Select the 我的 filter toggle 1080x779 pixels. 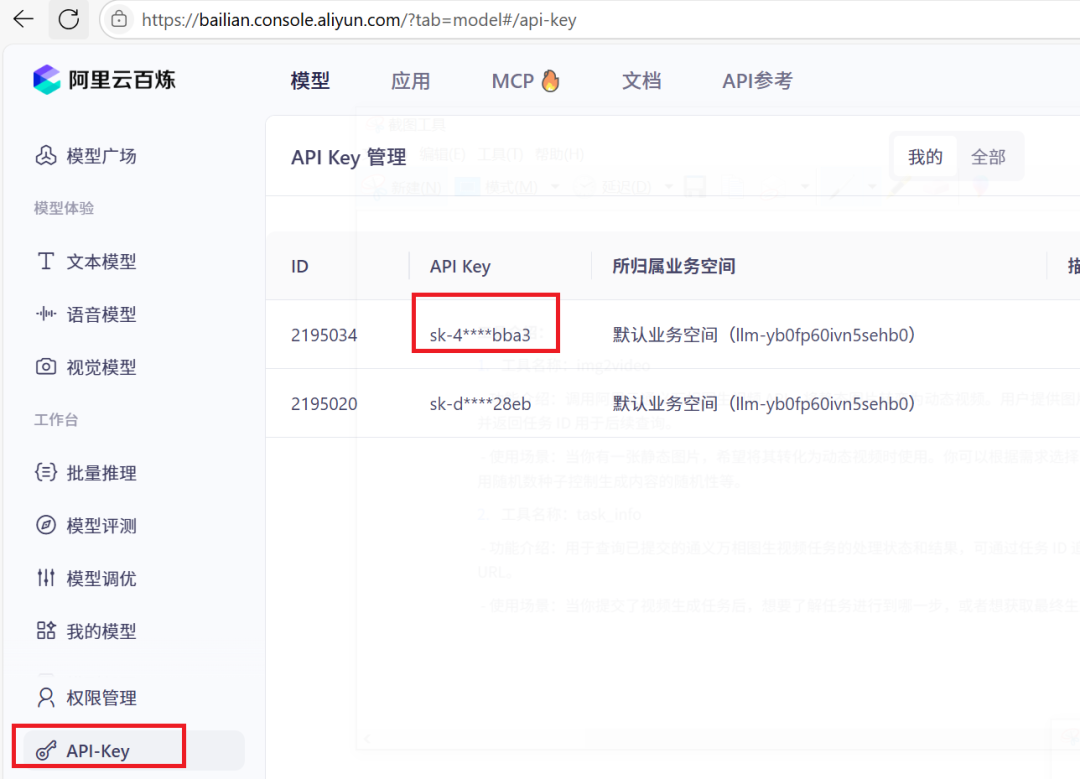click(x=924, y=157)
